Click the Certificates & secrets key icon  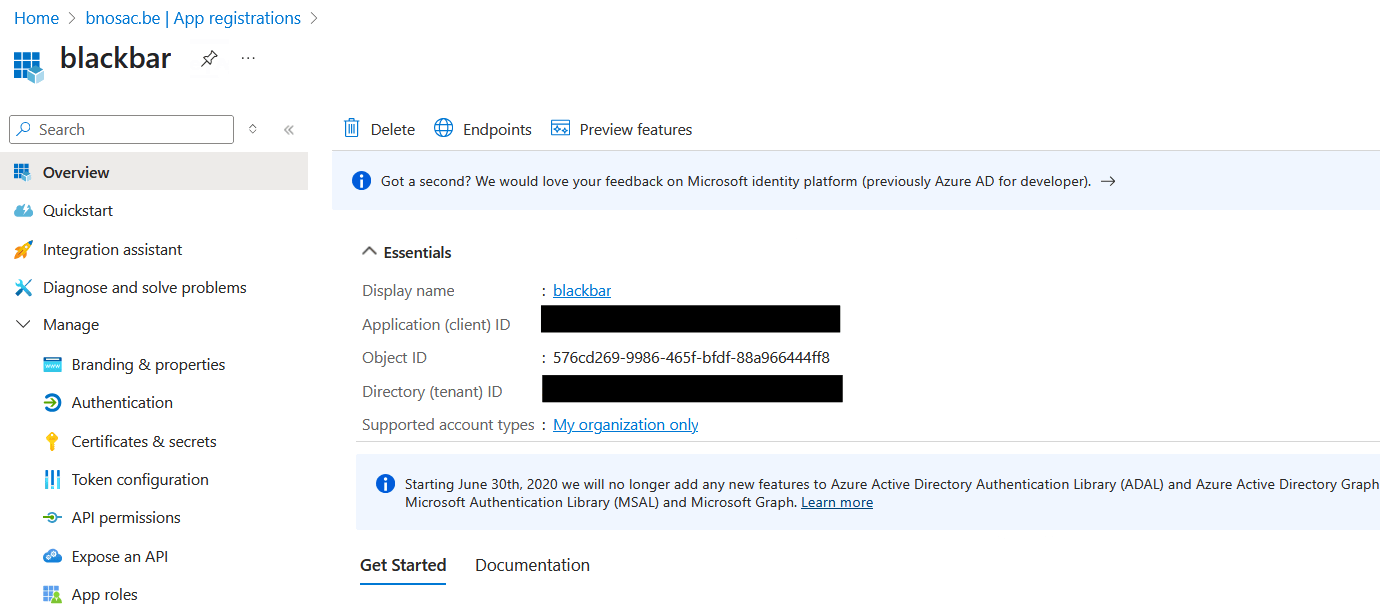coord(52,441)
